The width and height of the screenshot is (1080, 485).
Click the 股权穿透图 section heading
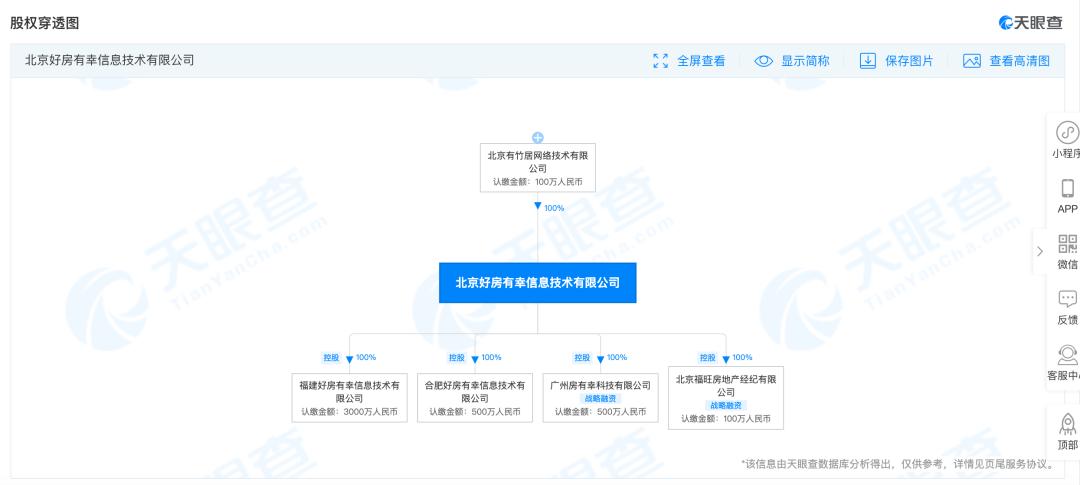point(44,23)
